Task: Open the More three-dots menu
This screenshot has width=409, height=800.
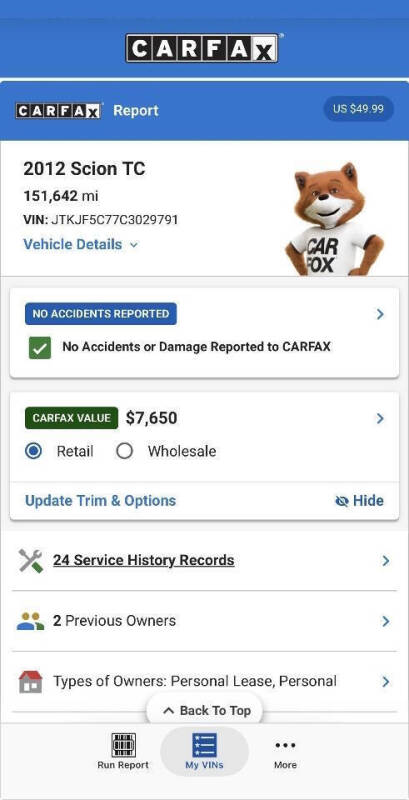Action: pyautogui.click(x=285, y=745)
